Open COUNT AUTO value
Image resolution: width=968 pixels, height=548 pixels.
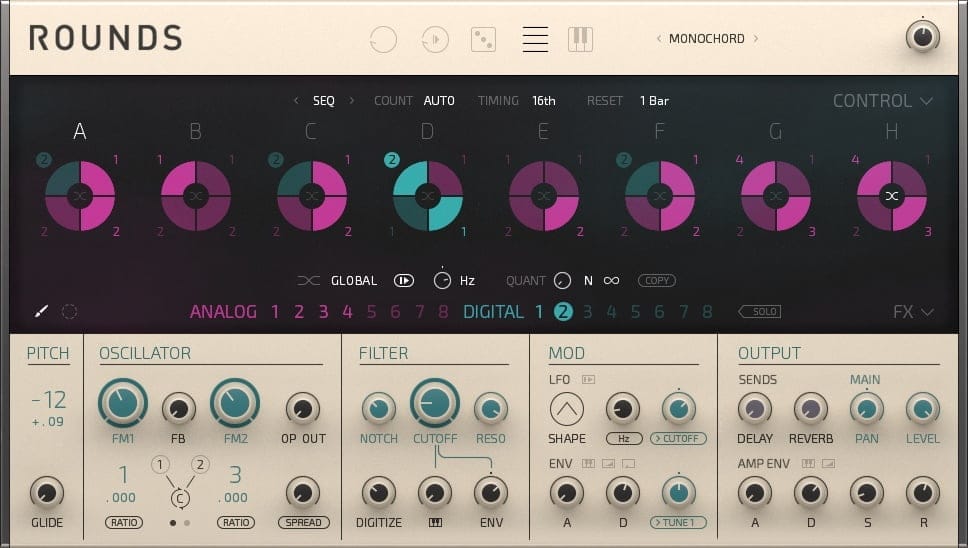tap(439, 101)
